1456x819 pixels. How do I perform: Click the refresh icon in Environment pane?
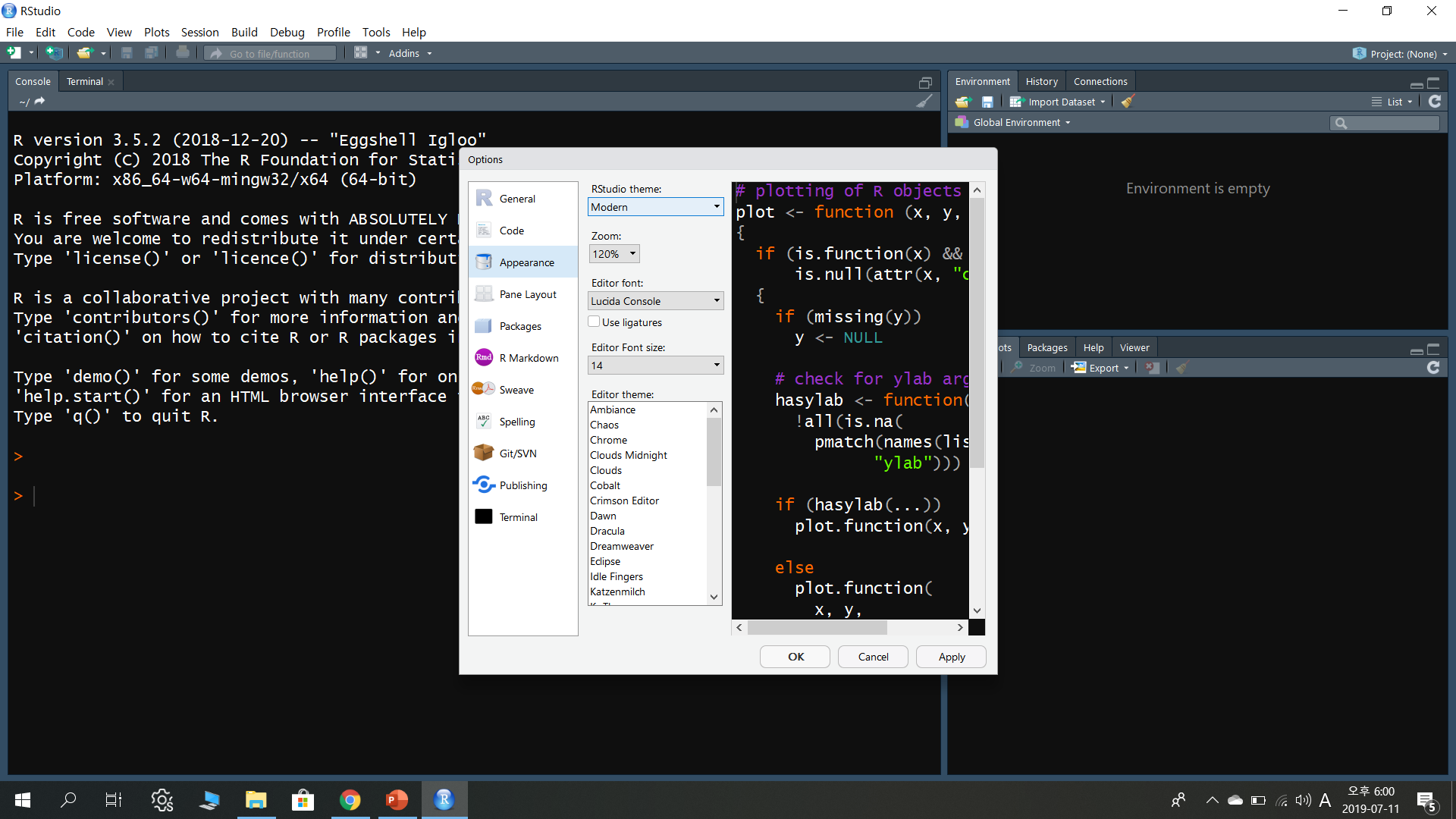pyautogui.click(x=1435, y=102)
